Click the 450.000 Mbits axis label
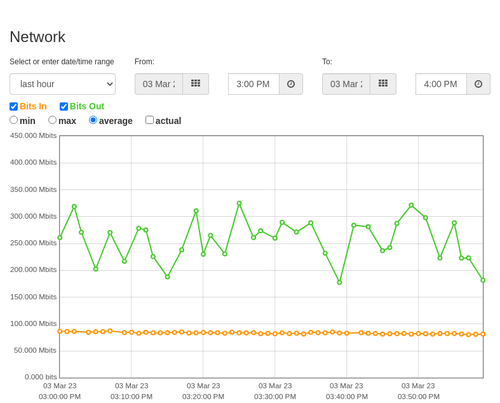The image size is (500, 403). click(x=33, y=136)
